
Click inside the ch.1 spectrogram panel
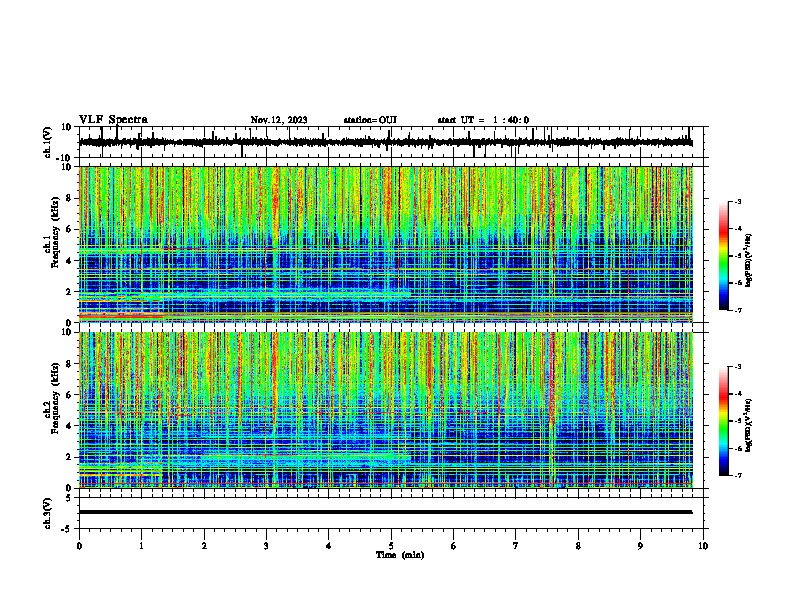point(386,244)
